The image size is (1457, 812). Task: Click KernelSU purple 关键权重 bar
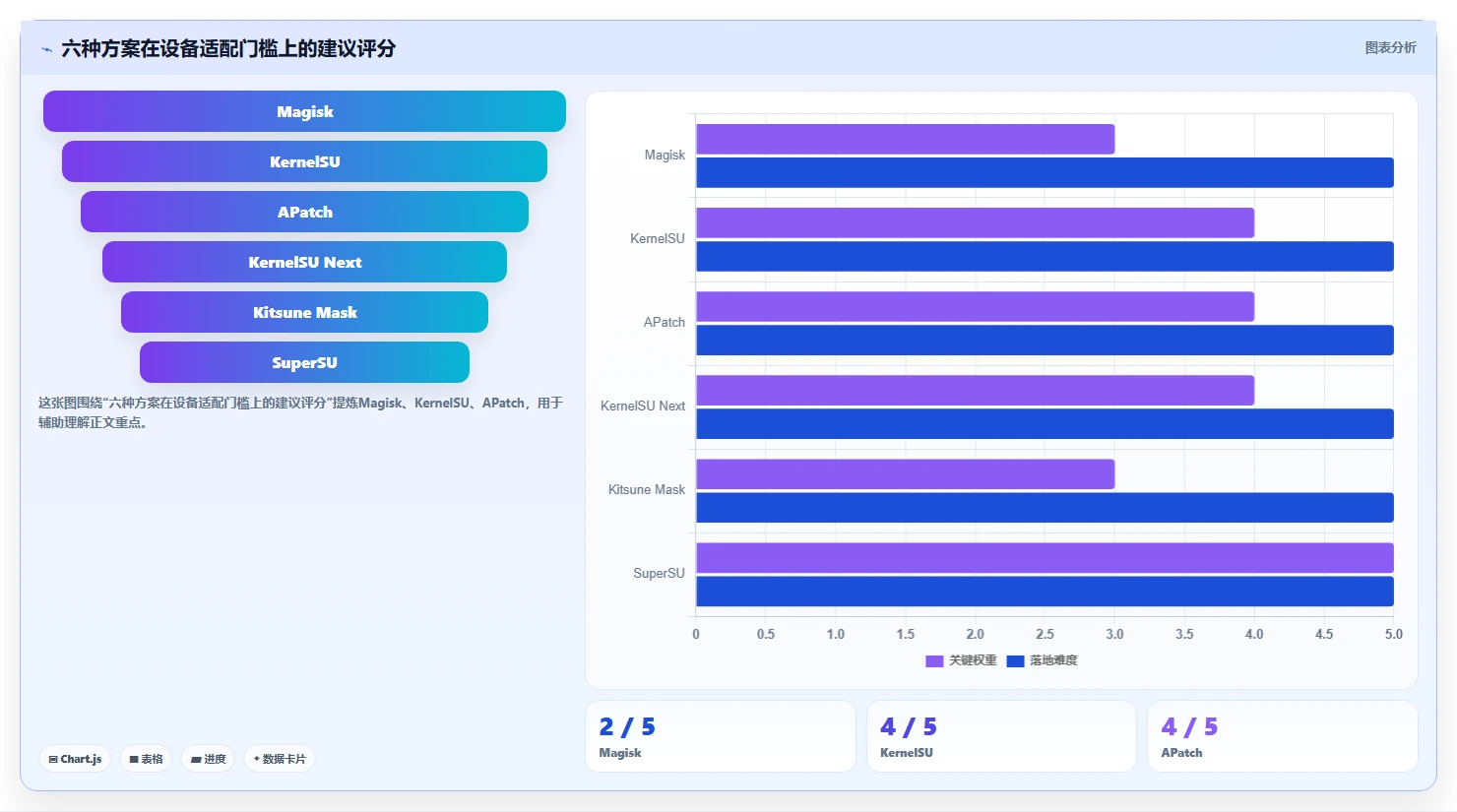tap(975, 222)
